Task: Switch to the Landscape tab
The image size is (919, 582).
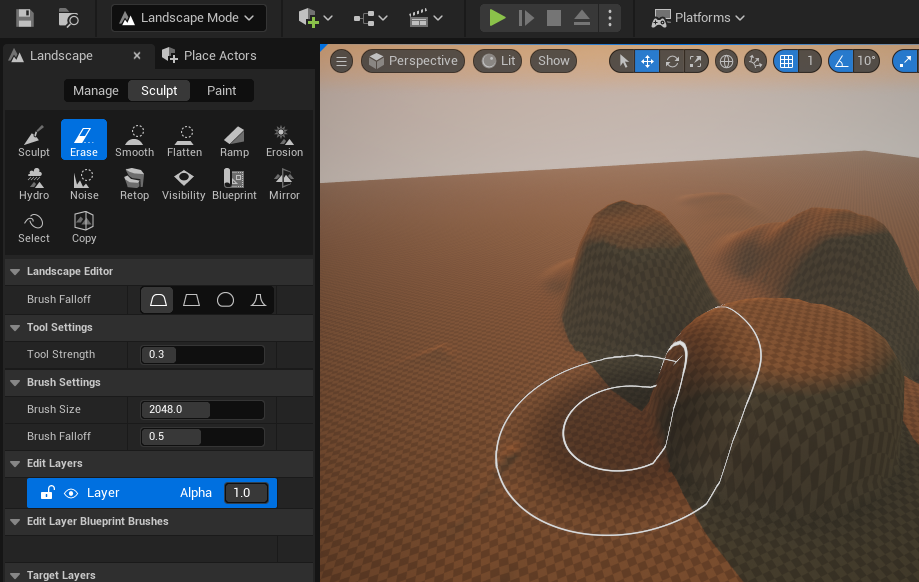Action: point(61,56)
